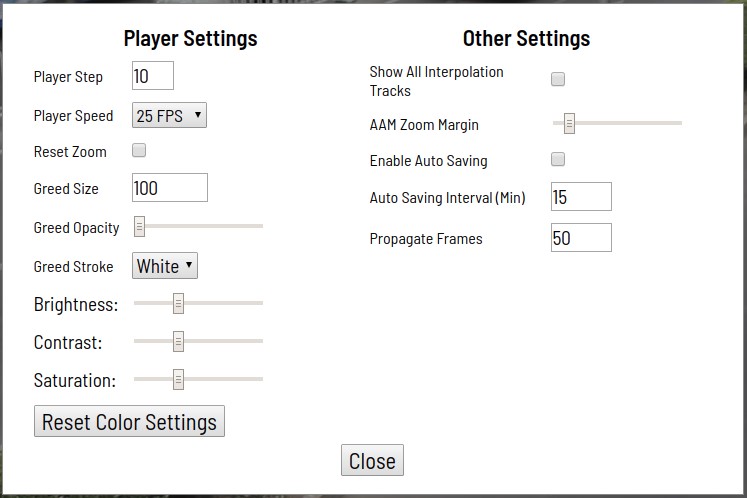This screenshot has width=747, height=498.
Task: Close the settings dialog with Close button
Action: click(x=372, y=460)
